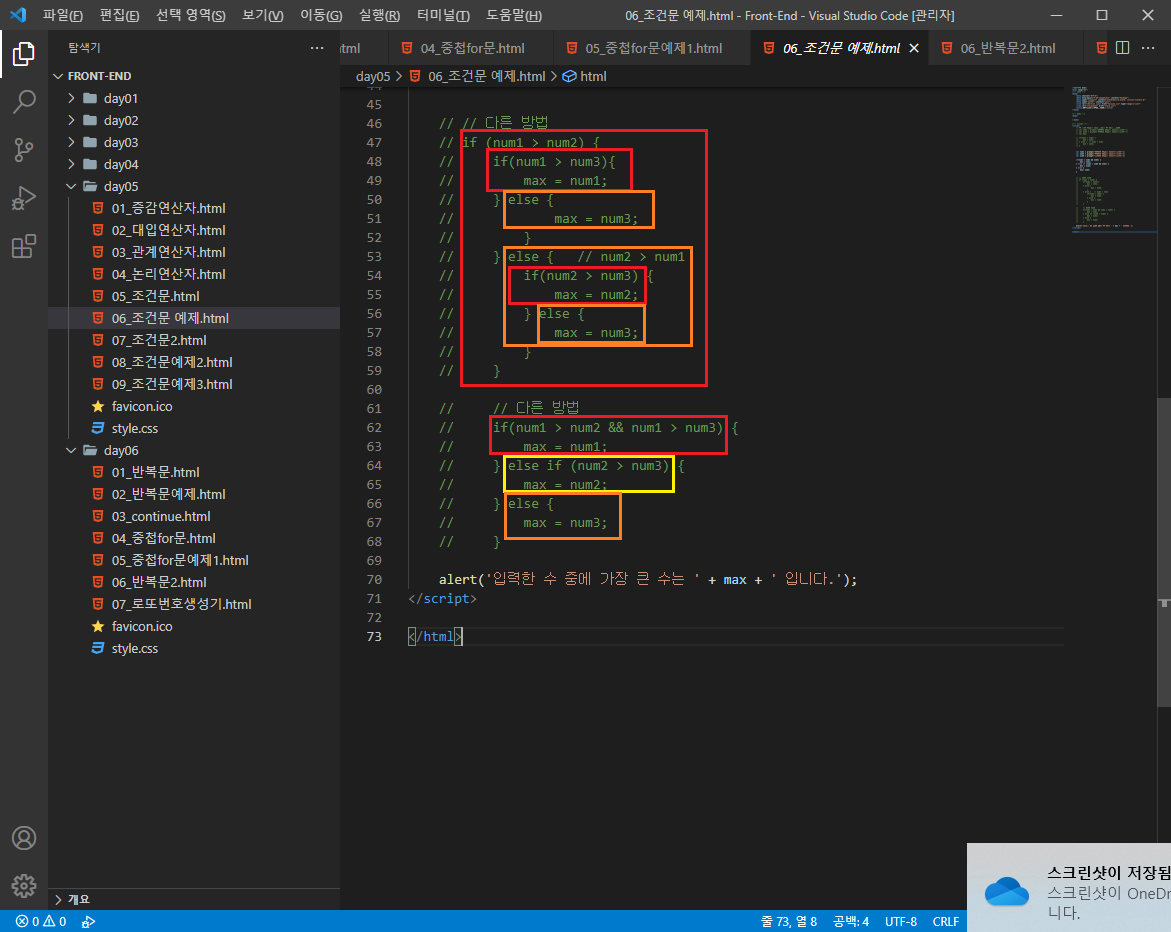Open Explorer panel More Actions ellipsis
1171x932 pixels.
(317, 48)
